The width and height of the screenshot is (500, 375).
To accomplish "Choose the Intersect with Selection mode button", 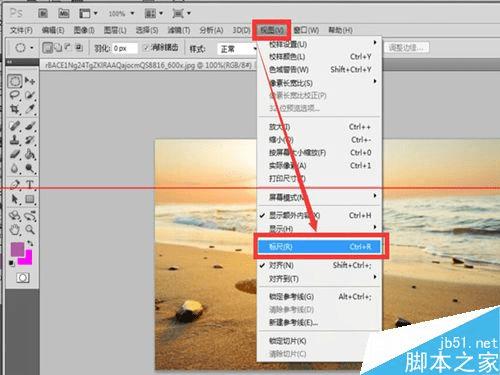I will click(x=79, y=48).
